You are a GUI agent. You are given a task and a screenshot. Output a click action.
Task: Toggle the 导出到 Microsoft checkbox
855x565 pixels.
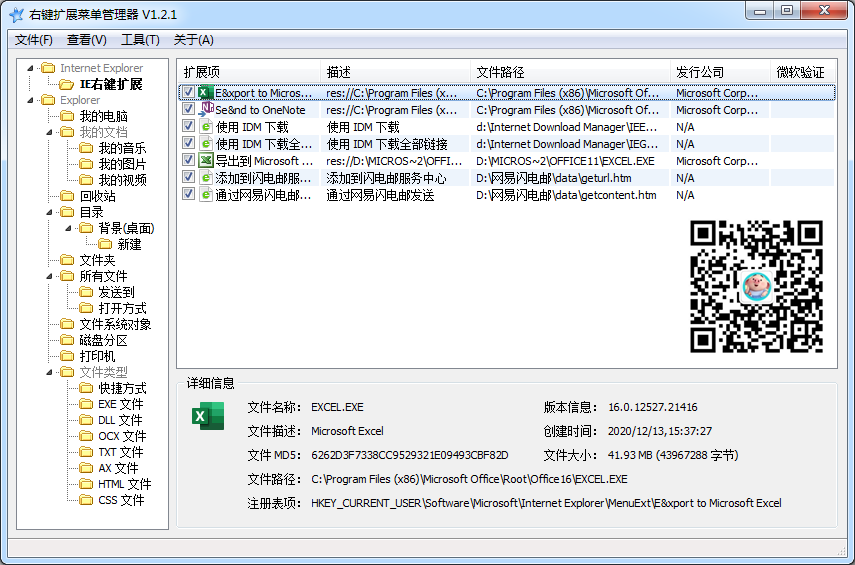(x=188, y=160)
